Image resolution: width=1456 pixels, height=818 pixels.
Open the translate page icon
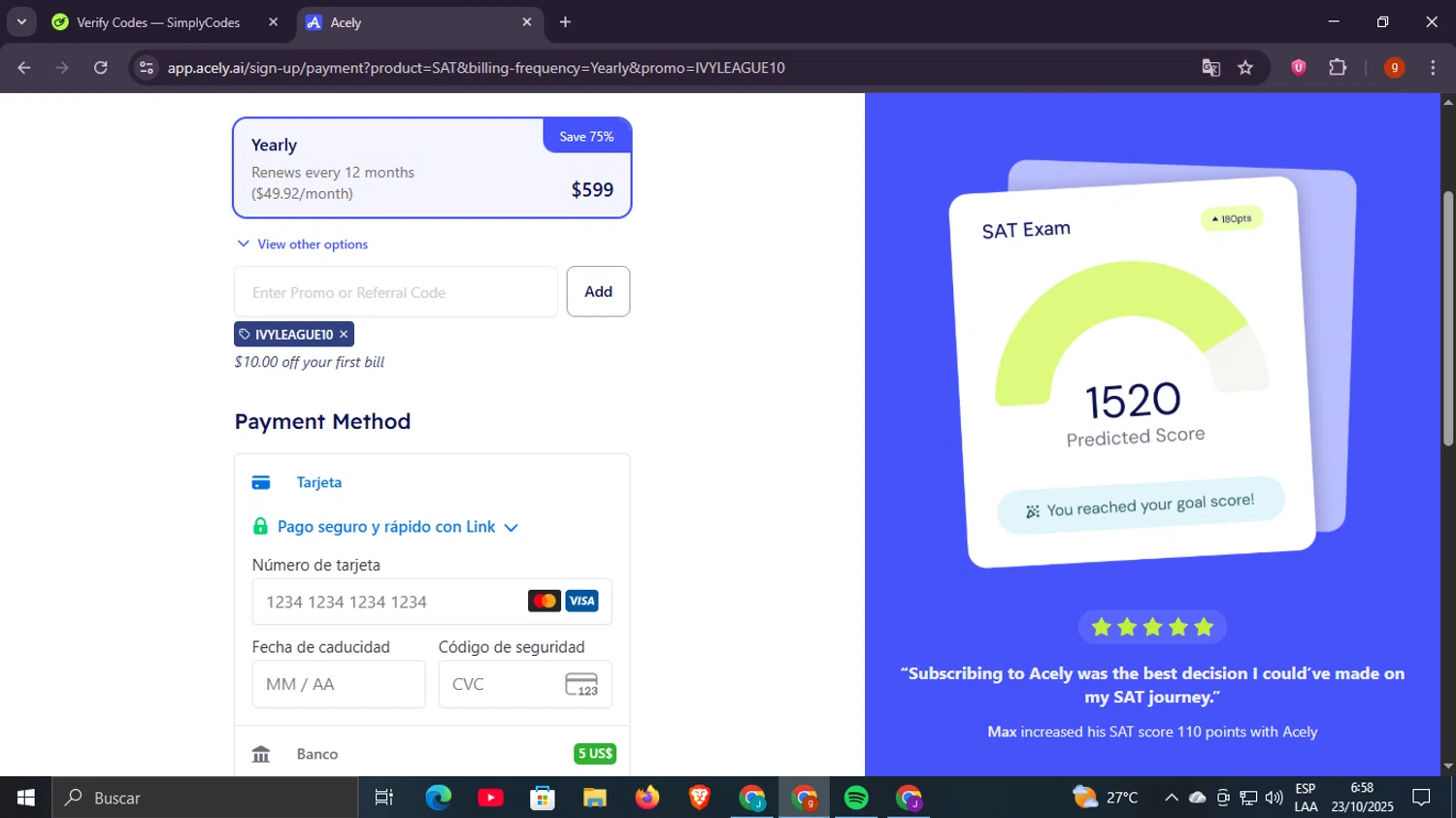point(1210,67)
